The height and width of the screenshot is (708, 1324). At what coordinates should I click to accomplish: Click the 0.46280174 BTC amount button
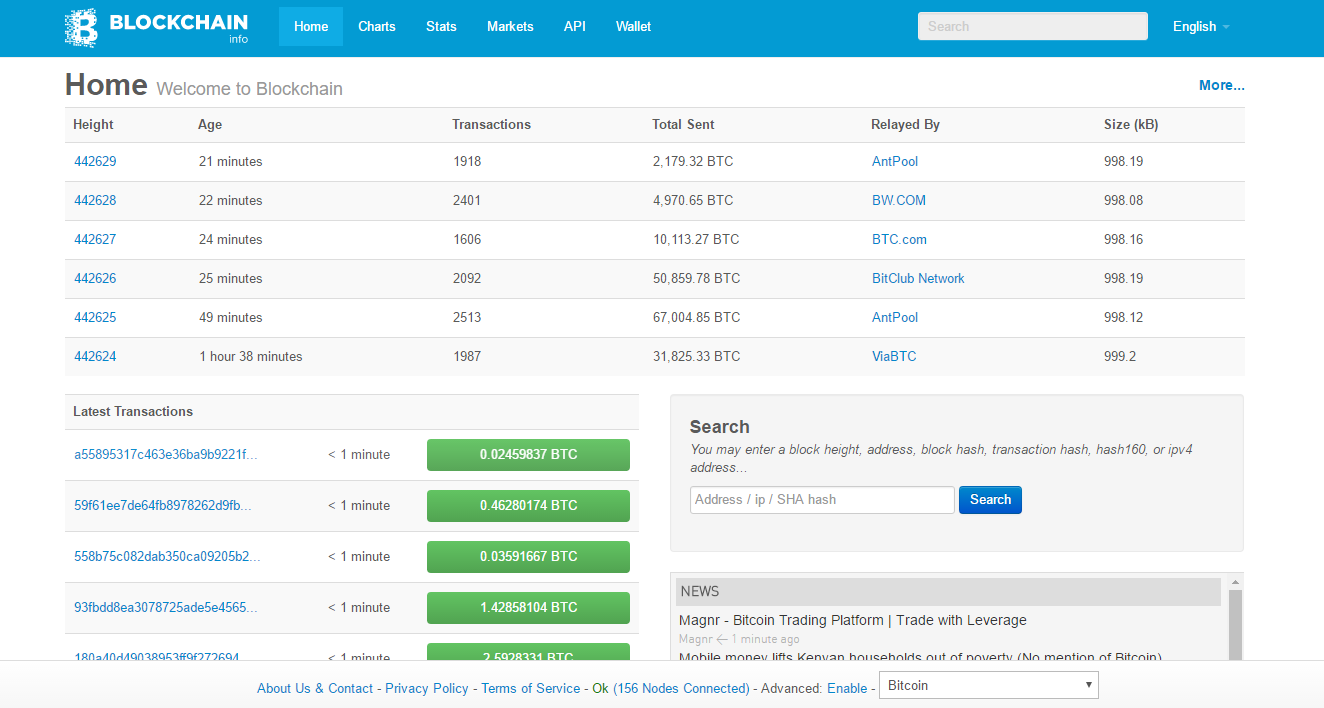click(528, 505)
